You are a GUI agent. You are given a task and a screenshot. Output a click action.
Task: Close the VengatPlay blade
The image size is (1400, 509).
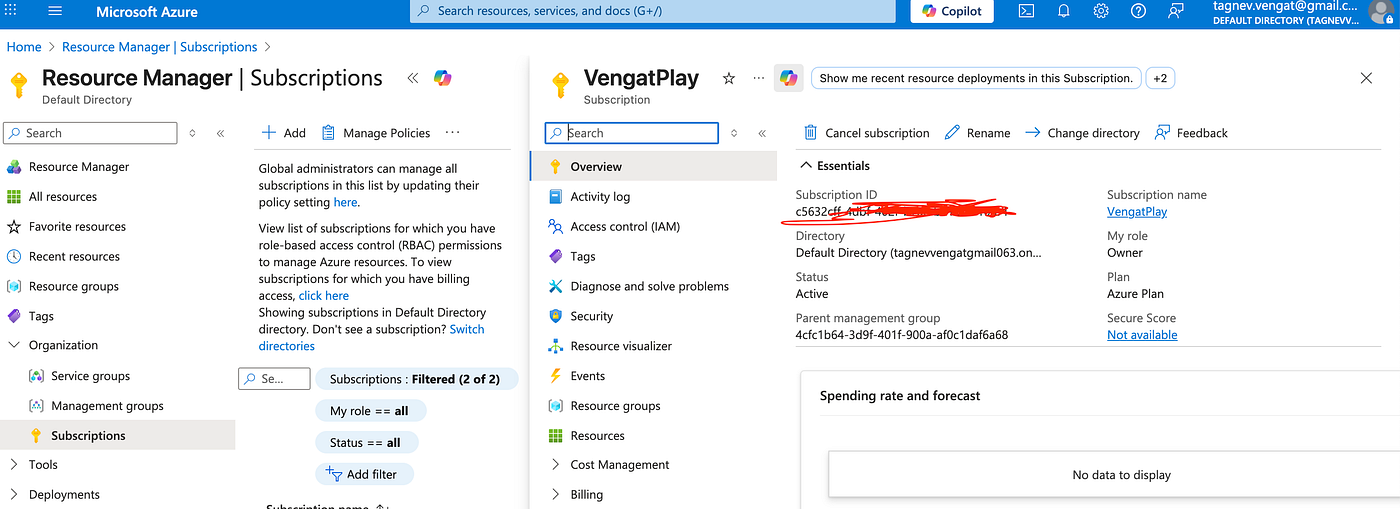(x=1367, y=78)
